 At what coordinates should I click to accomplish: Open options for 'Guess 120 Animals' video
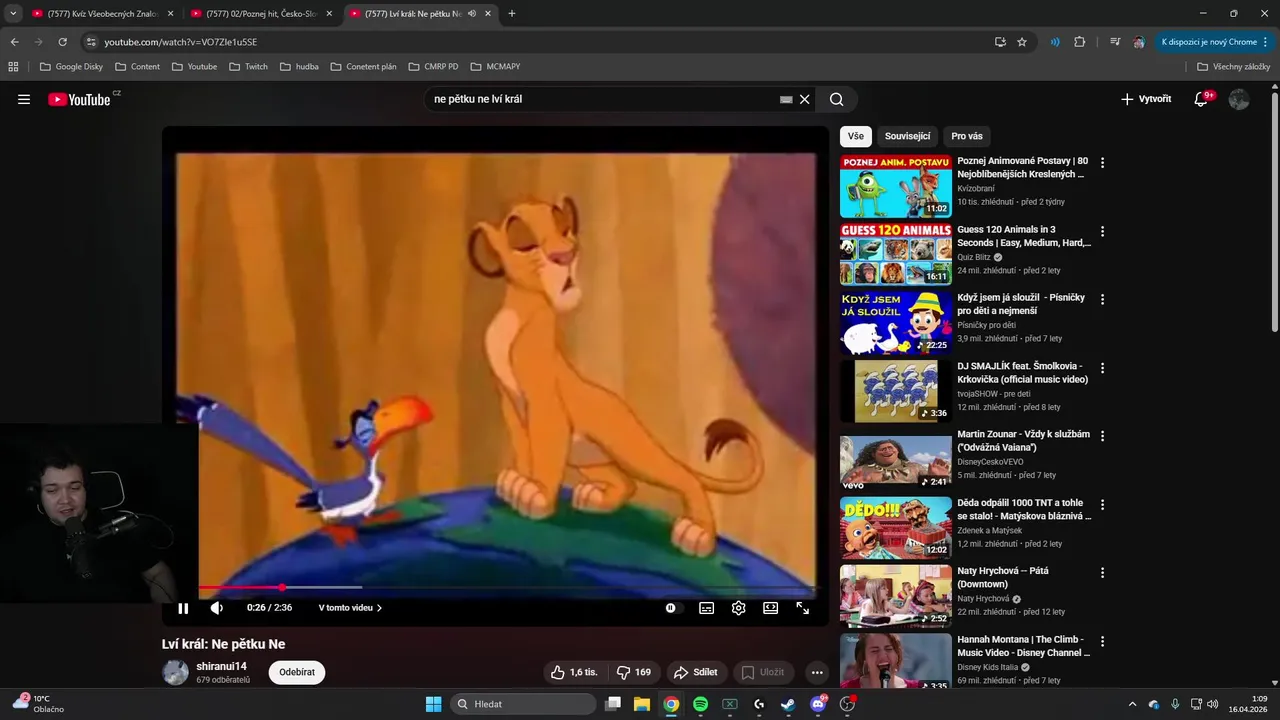[x=1102, y=231]
